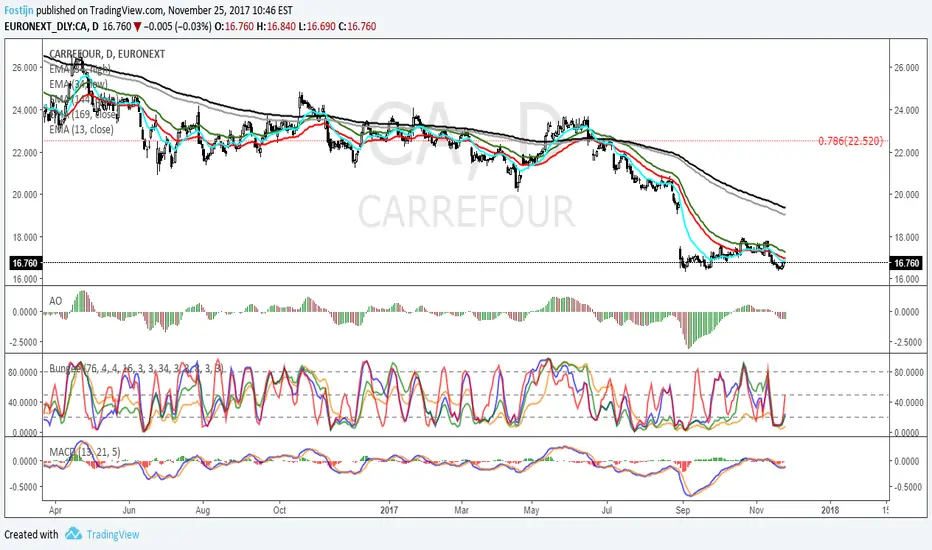Image resolution: width=932 pixels, height=550 pixels.
Task: Click -0.5000 on the MACD right scale
Action: [x=906, y=487]
